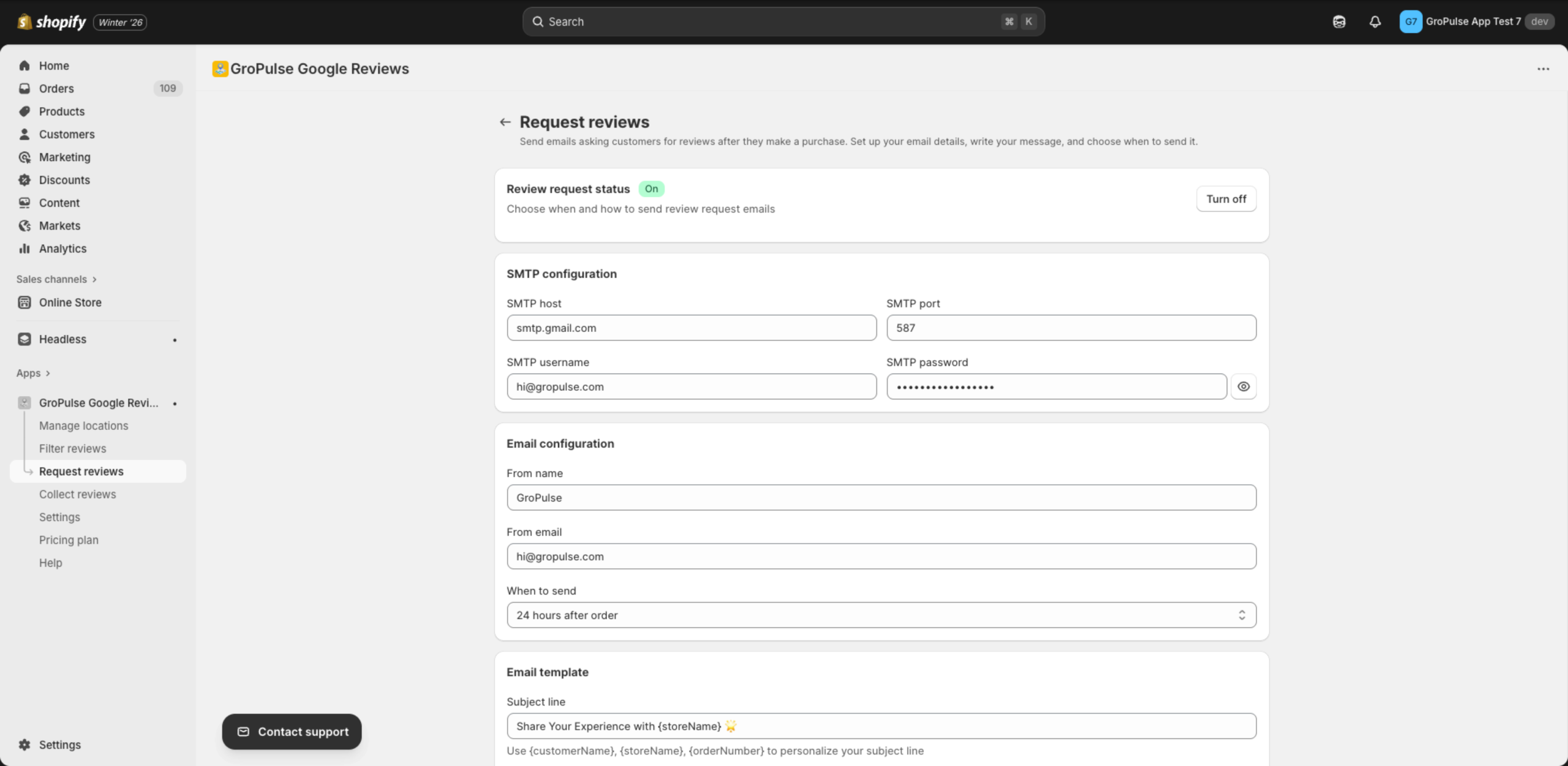The image size is (1568, 766).
Task: Open Discounts from the sidebar
Action: click(x=64, y=179)
